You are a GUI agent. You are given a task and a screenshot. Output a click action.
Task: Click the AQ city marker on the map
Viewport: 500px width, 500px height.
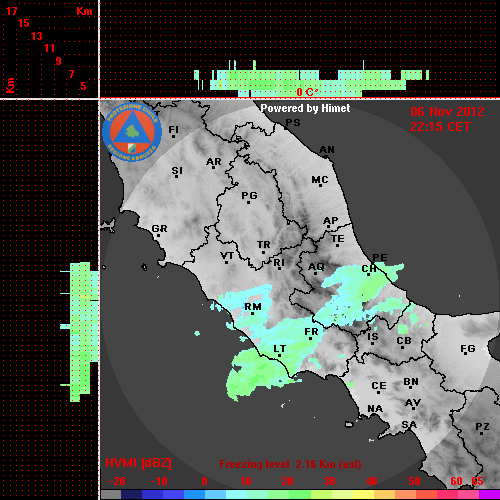(315, 273)
